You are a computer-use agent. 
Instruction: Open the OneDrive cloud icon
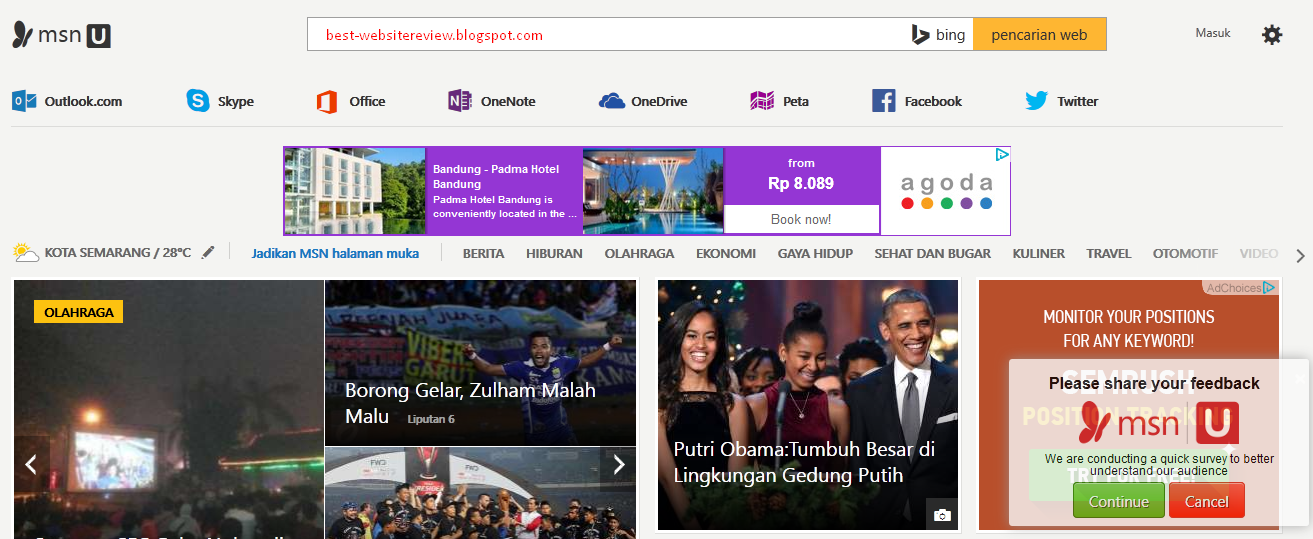612,101
